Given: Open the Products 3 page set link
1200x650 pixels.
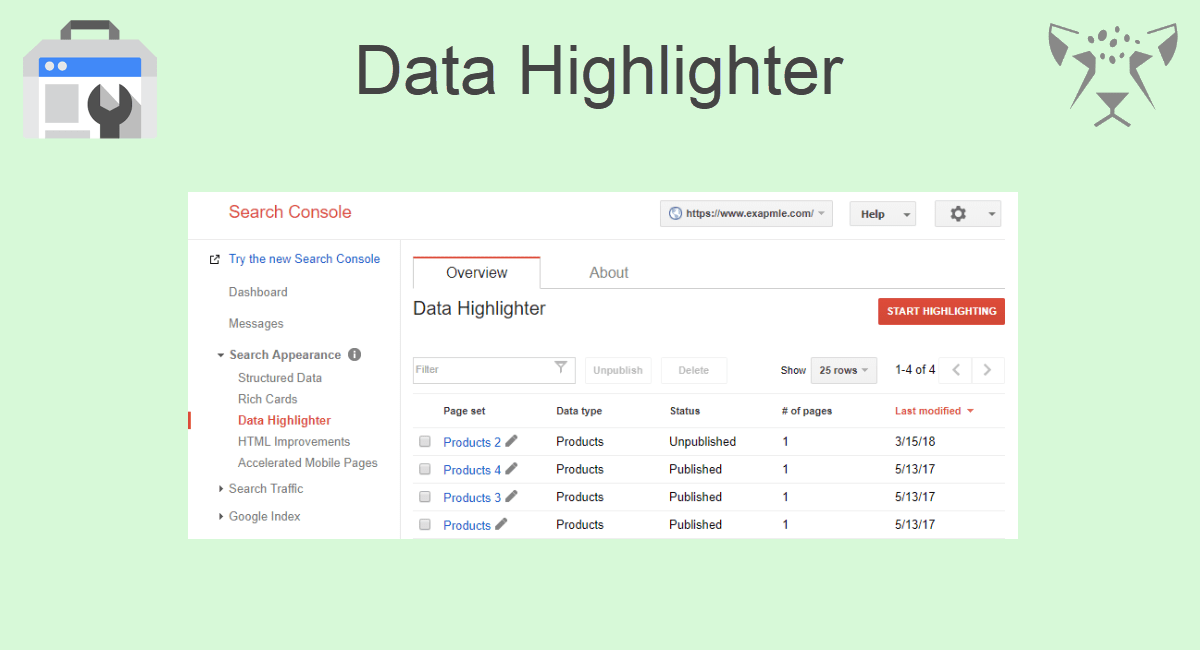Looking at the screenshot, I should (x=472, y=497).
